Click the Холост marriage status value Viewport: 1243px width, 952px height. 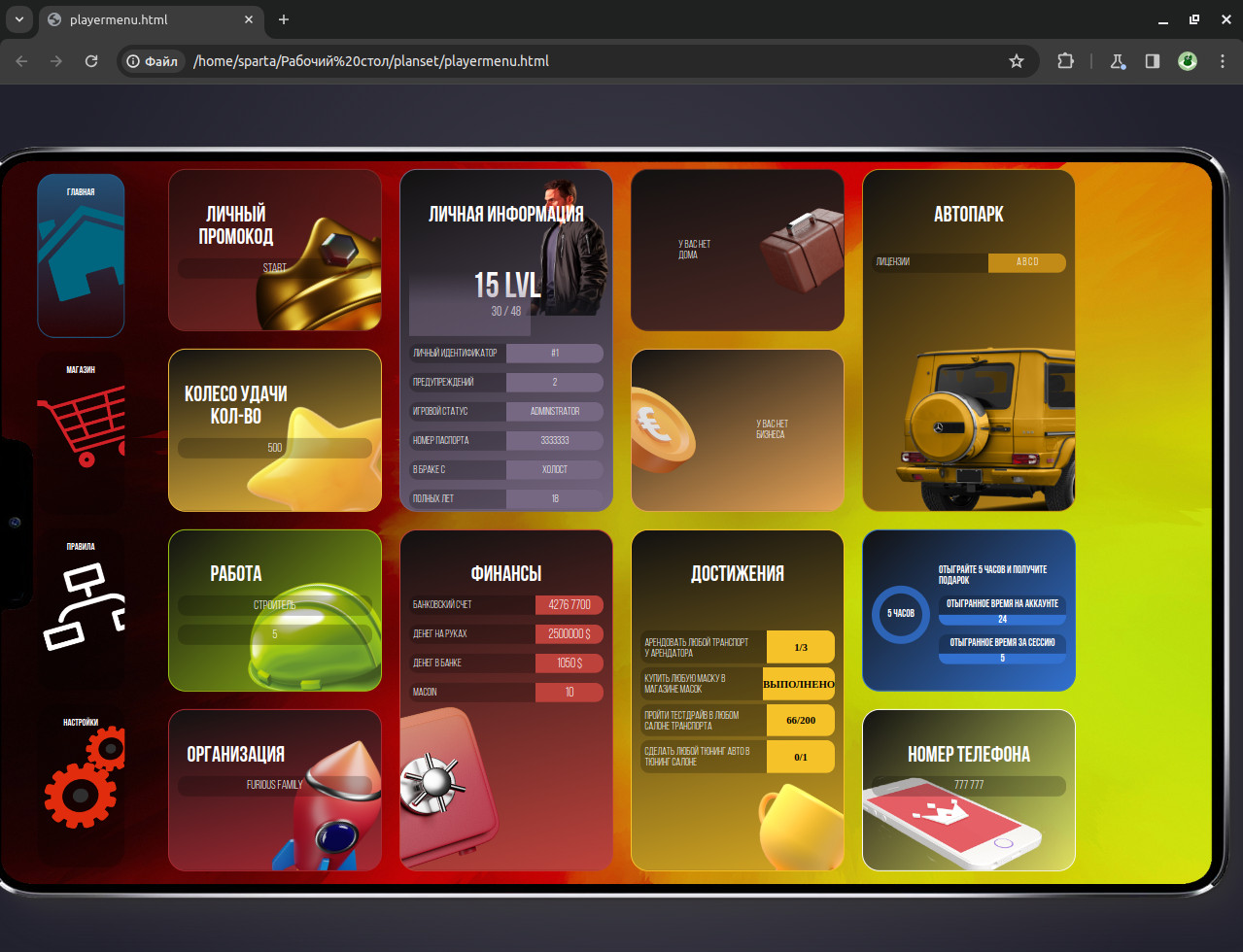pos(555,470)
